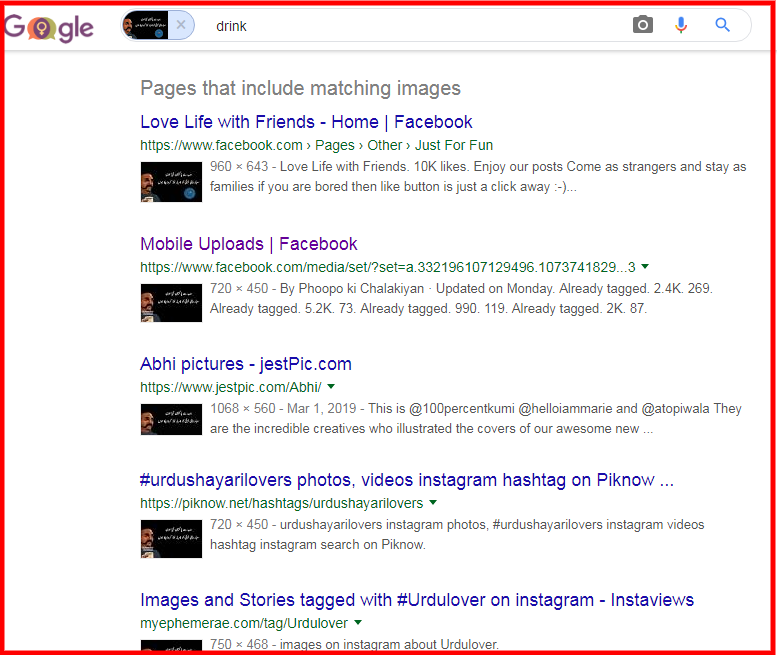Image resolution: width=777 pixels, height=655 pixels.
Task: Open 'Love Life with Friends - Home | Facebook' result
Action: pyautogui.click(x=306, y=122)
